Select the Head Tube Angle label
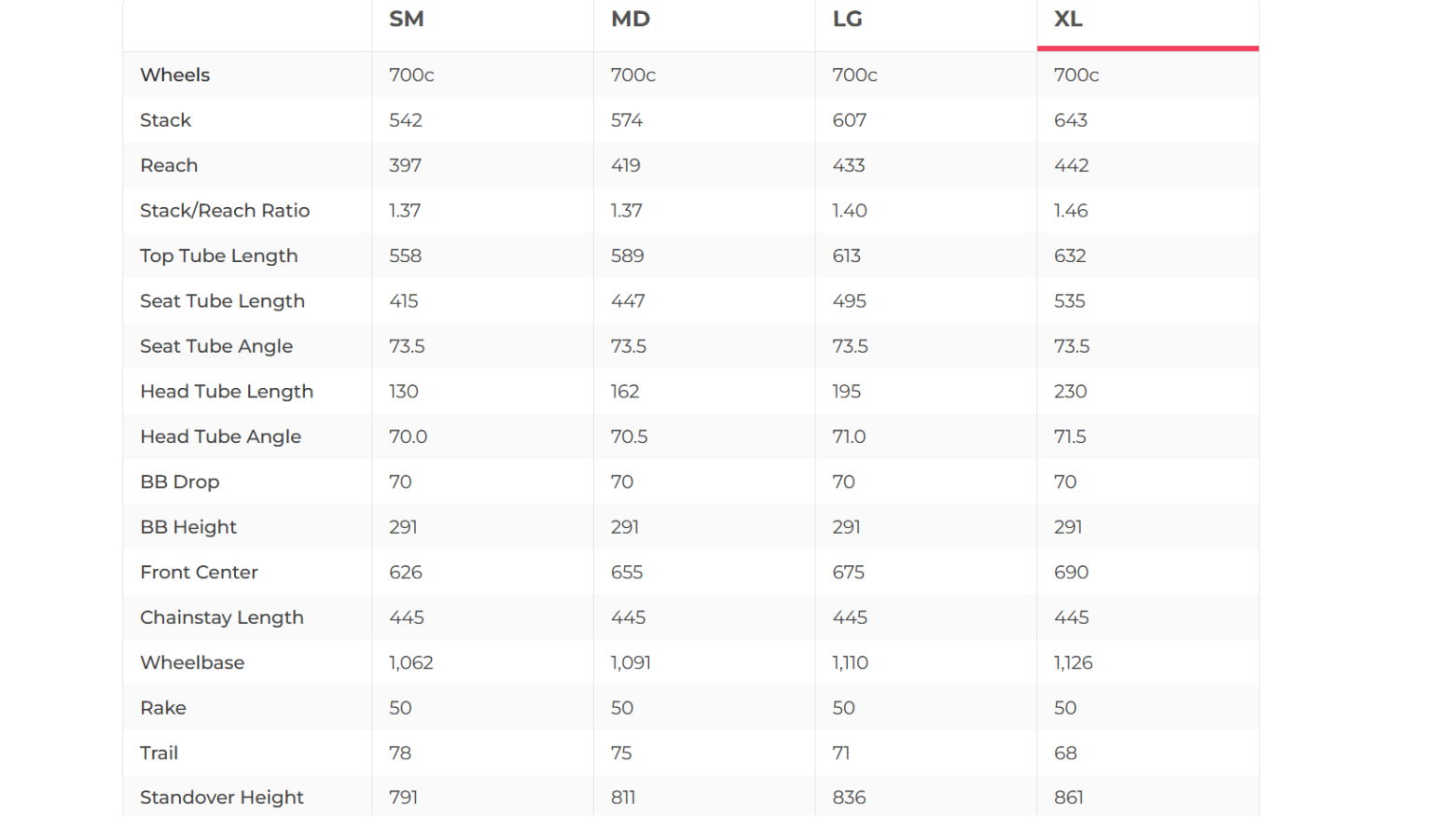Viewport: 1456px width, 819px height. click(x=220, y=437)
